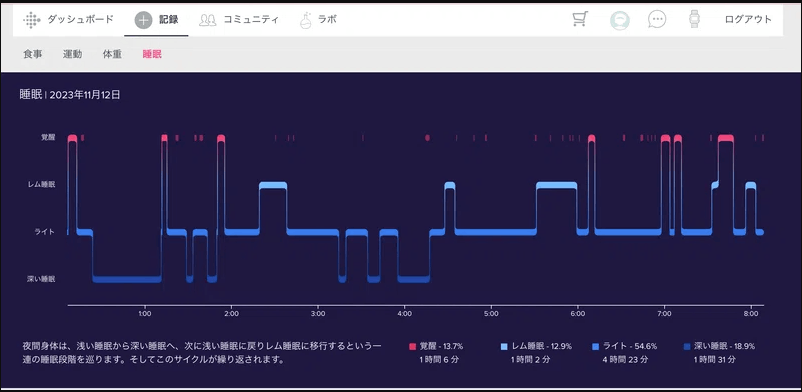Click the community people icon
Image resolution: width=802 pixels, height=392 pixels.
coord(207,20)
